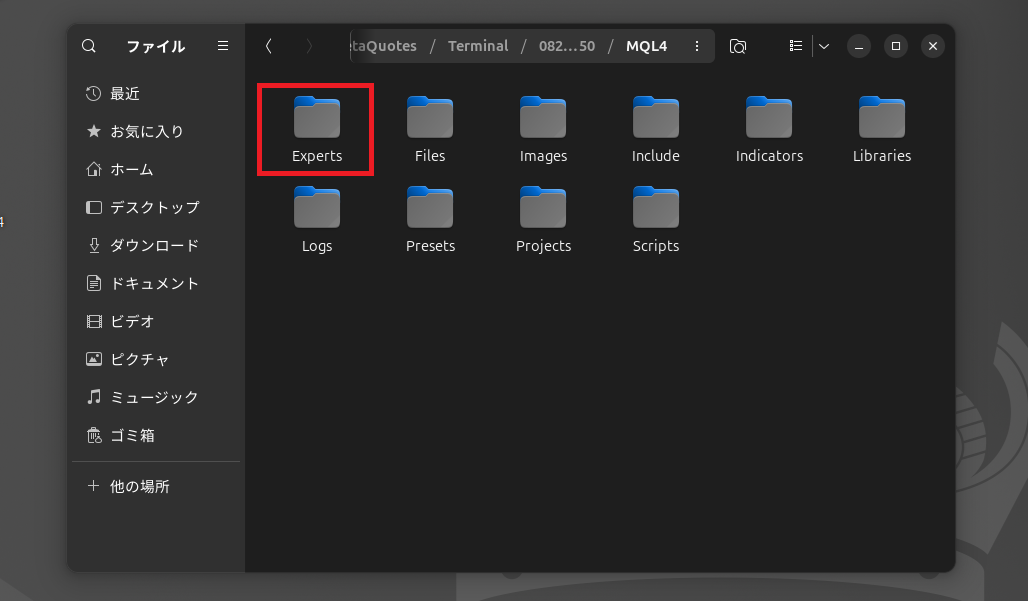Open the Trash sidebar entry
The width and height of the screenshot is (1028, 601).
(132, 436)
